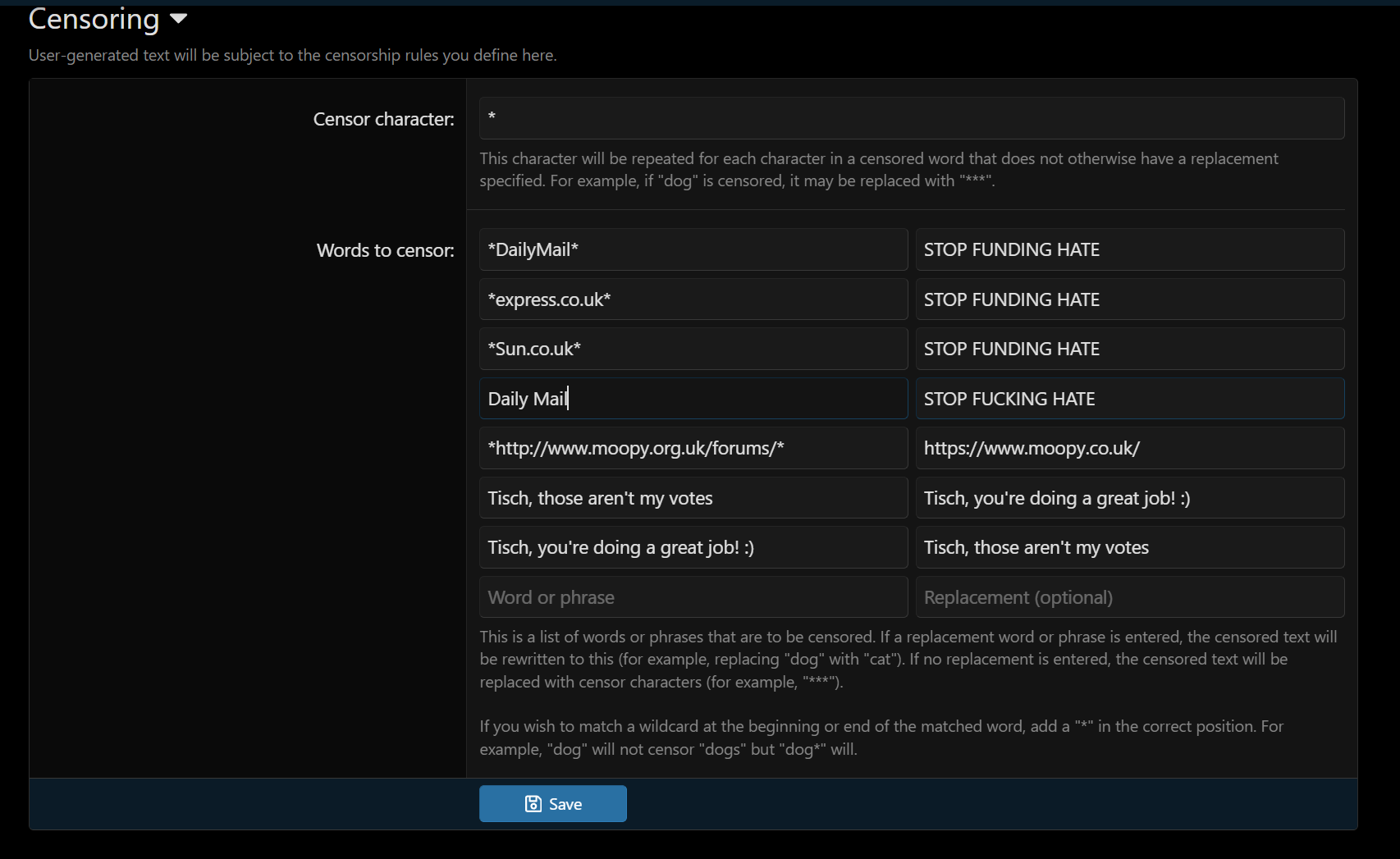Image resolution: width=1400 pixels, height=859 pixels.
Task: Edit the replacement field beside *Sun.co.uk*
Action: tap(1130, 349)
